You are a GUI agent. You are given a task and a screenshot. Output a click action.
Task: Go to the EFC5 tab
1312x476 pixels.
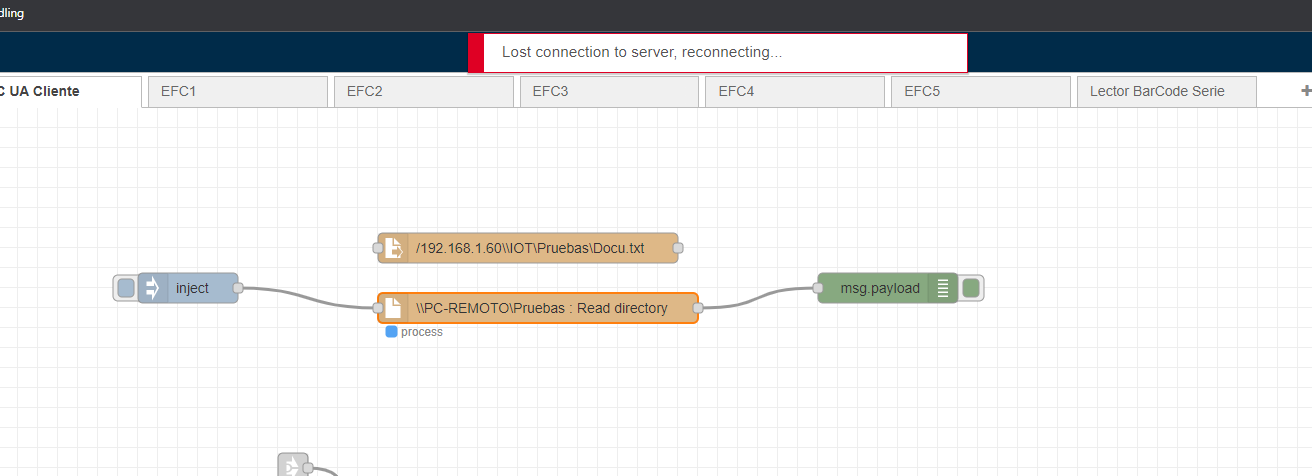click(980, 91)
